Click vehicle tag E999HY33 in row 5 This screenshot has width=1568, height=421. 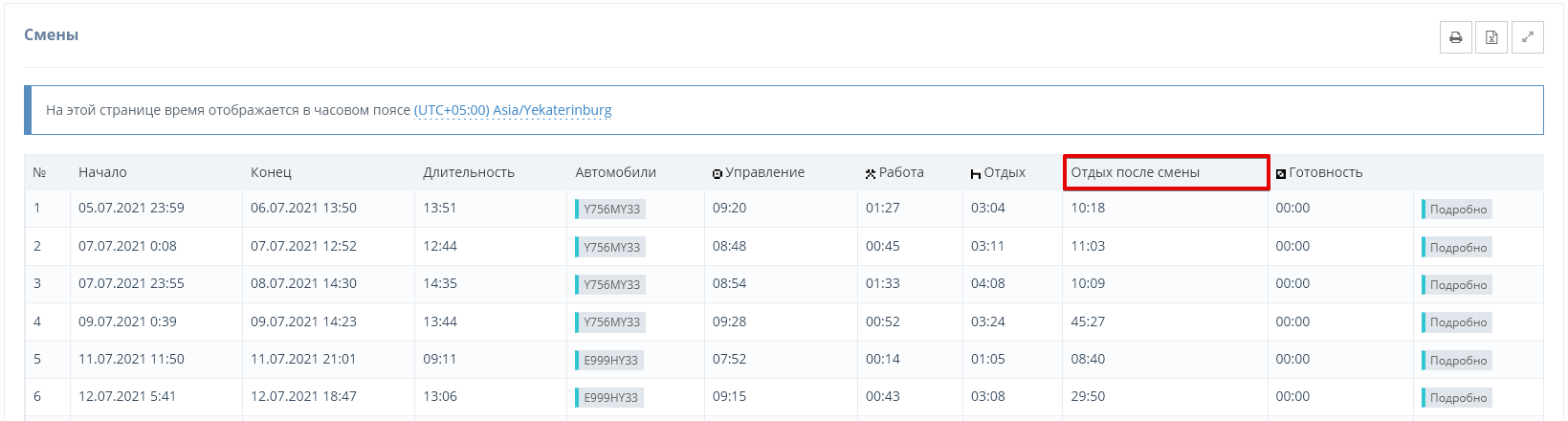[610, 361]
